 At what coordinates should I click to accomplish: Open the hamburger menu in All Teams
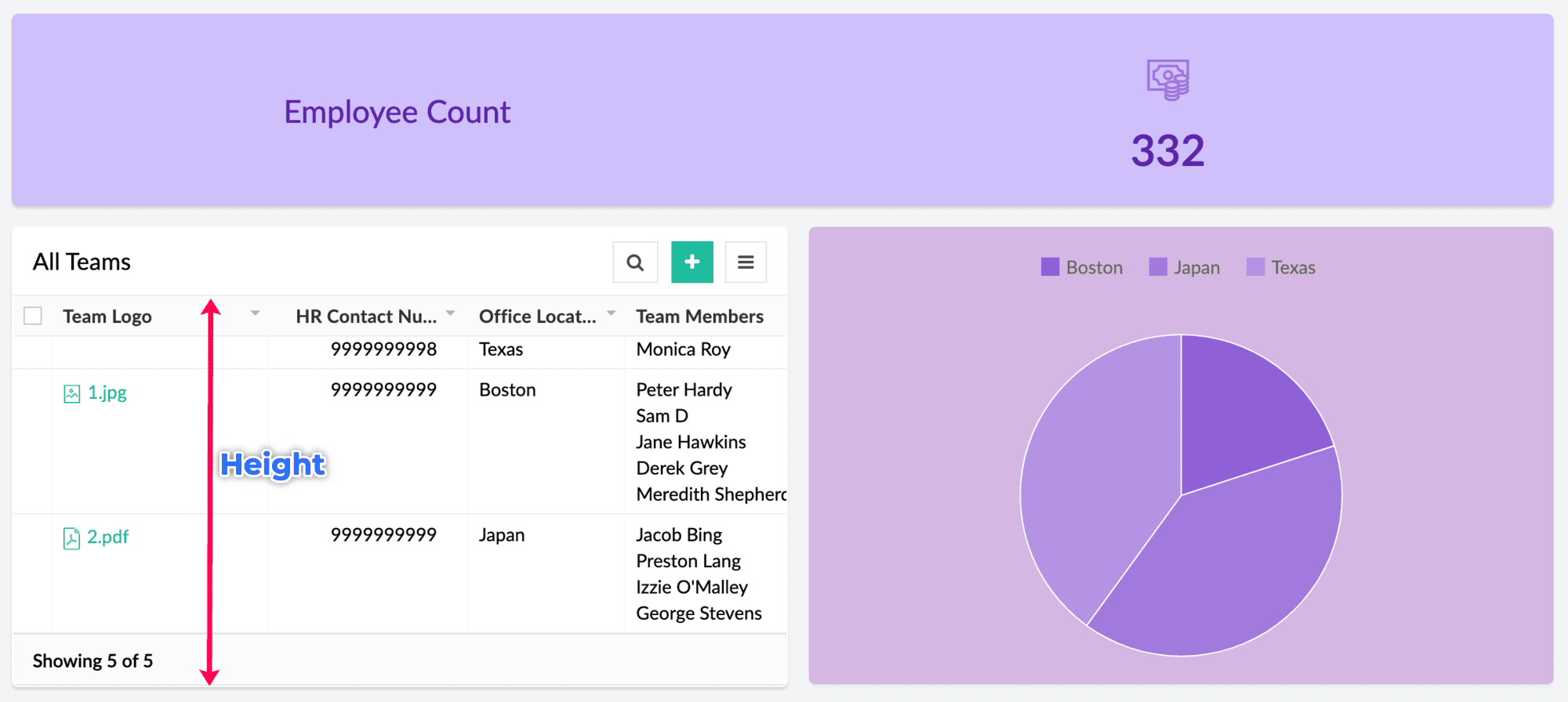[746, 262]
